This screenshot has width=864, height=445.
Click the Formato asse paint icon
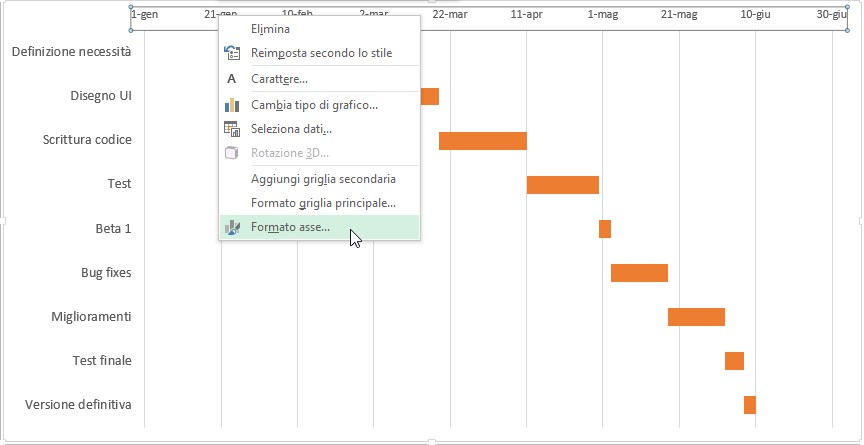coord(232,227)
